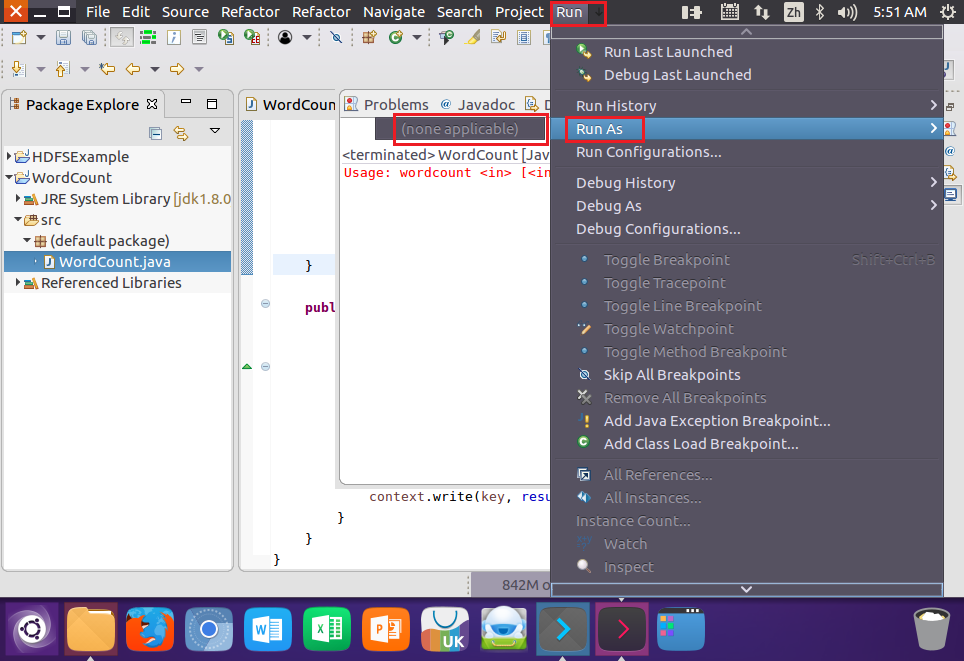
Task: Close the Package Explorer tab with X
Action: [152, 104]
